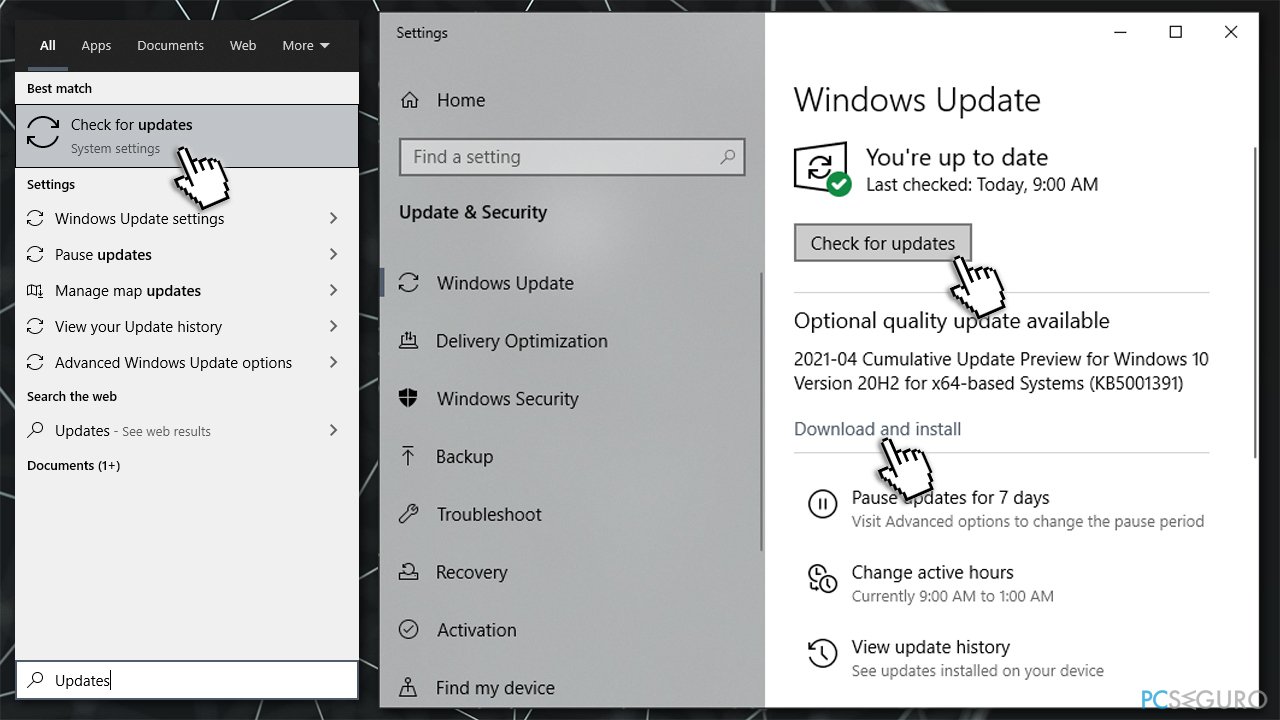Expand Advanced Windows Update options arrow
This screenshot has width=1280, height=720.
[x=334, y=362]
